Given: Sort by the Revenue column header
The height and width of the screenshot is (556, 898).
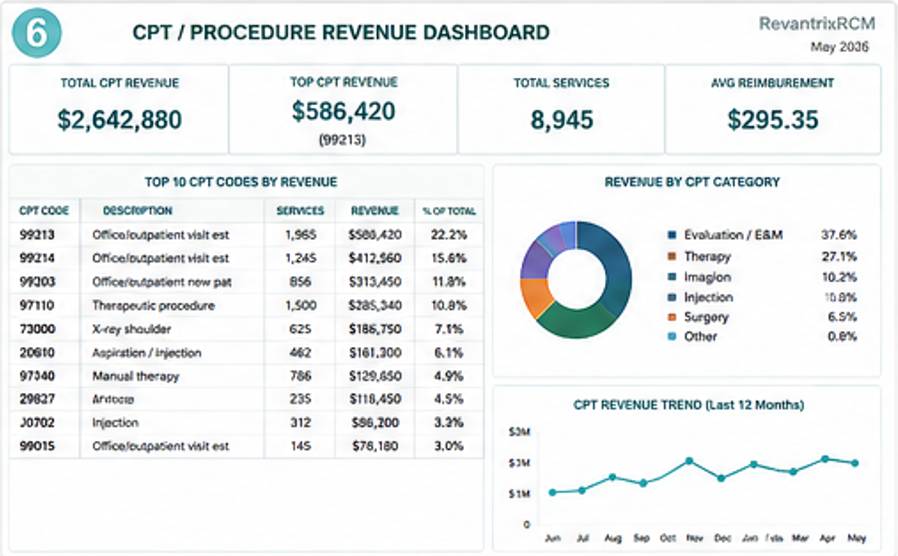Looking at the screenshot, I should pos(375,211).
